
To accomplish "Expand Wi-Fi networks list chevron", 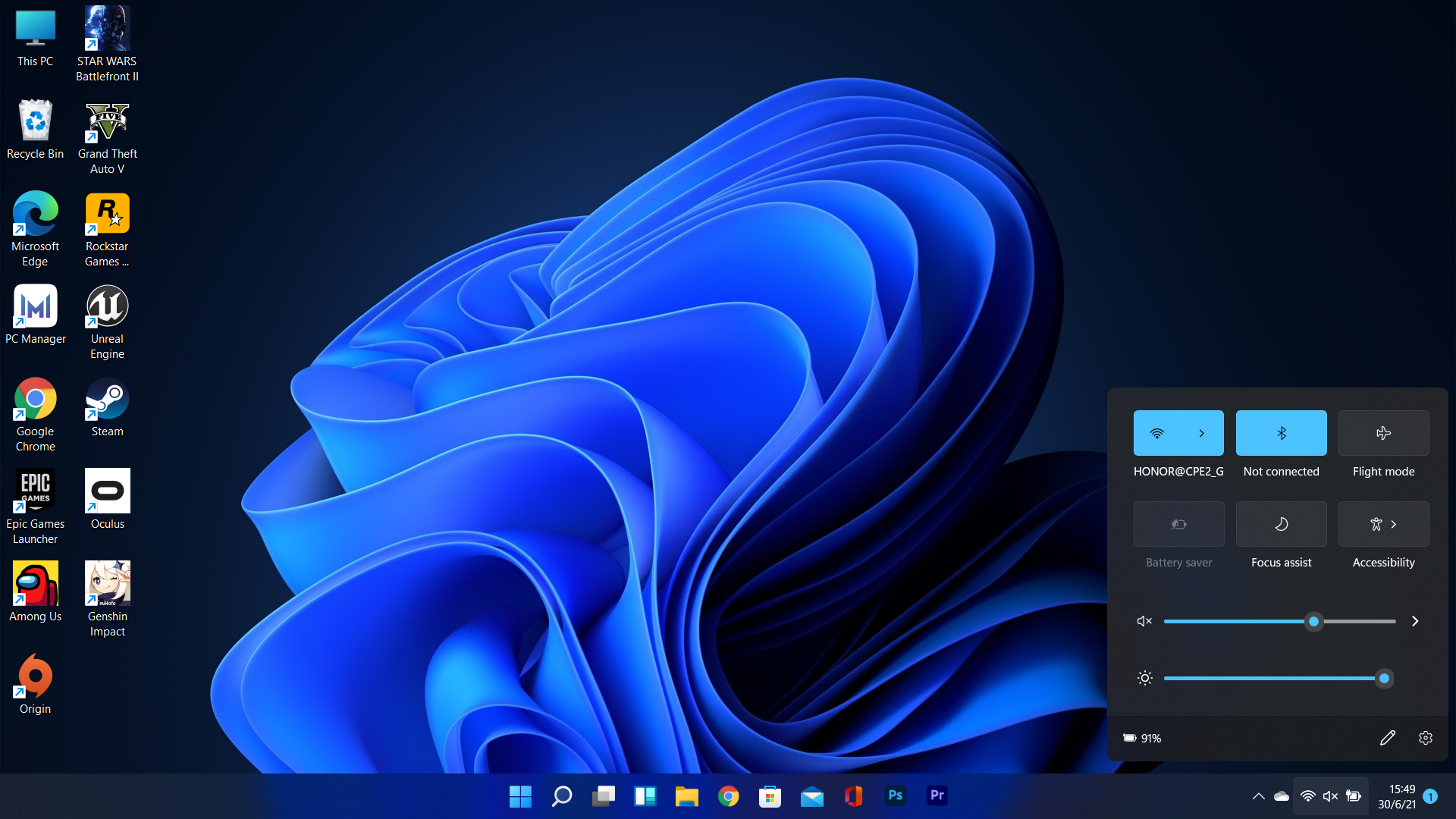I will point(1202,433).
